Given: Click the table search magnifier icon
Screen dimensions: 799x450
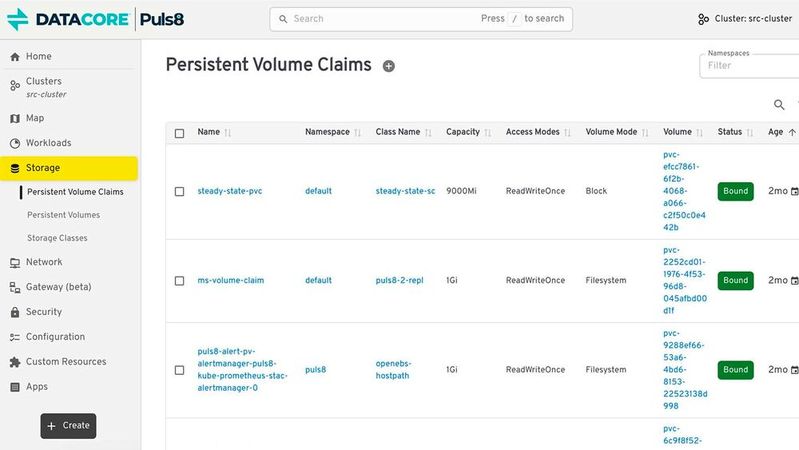Looking at the screenshot, I should pos(780,105).
